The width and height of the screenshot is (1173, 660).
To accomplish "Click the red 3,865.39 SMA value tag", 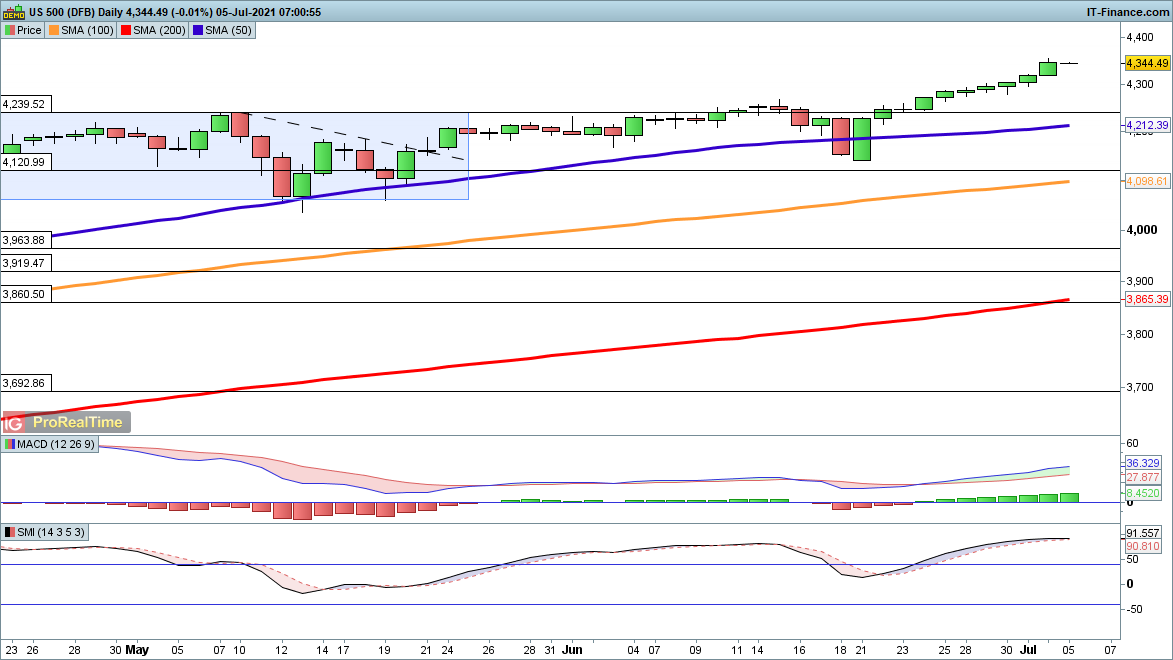I will (1147, 299).
